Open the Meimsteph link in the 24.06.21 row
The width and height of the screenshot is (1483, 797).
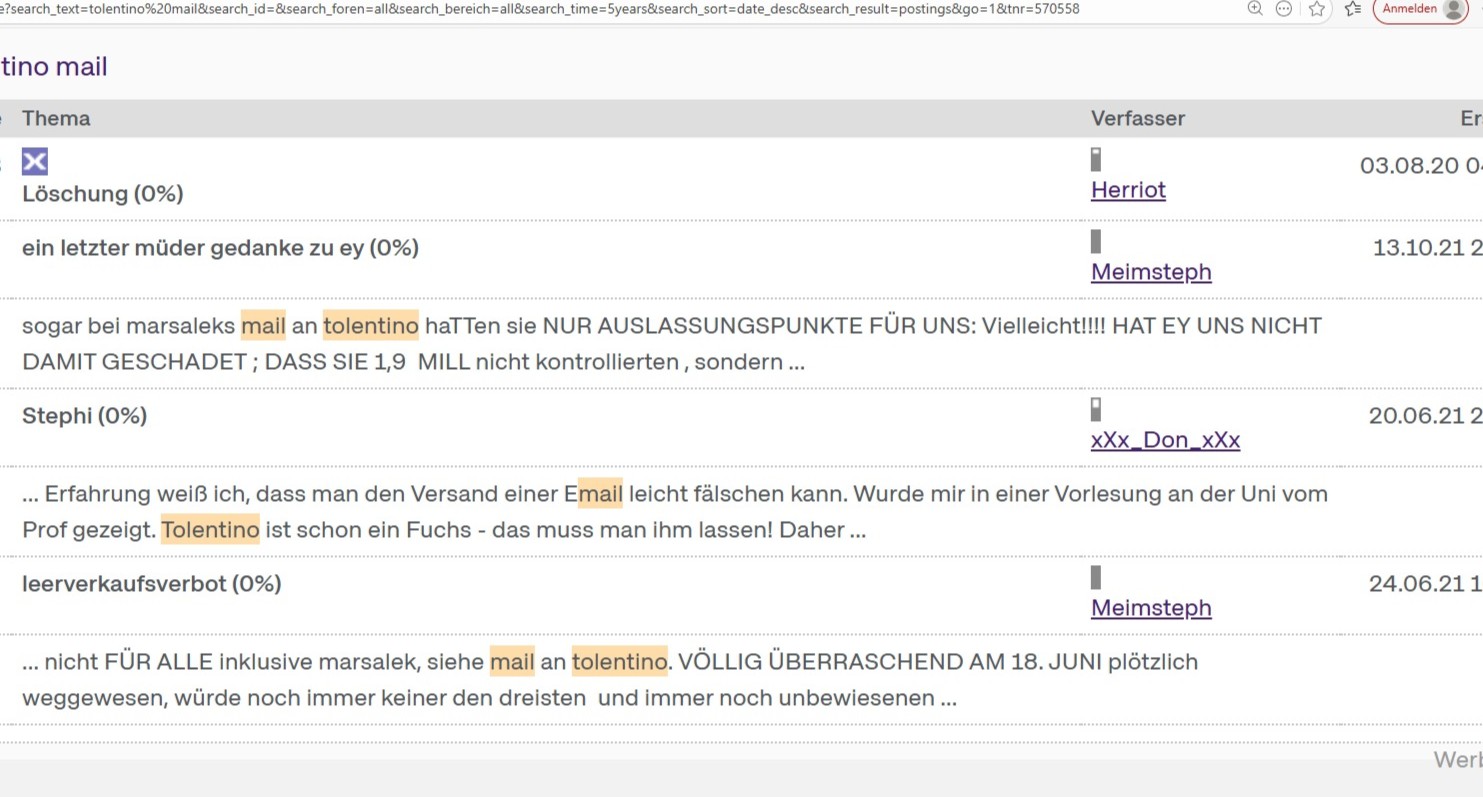coord(1151,608)
